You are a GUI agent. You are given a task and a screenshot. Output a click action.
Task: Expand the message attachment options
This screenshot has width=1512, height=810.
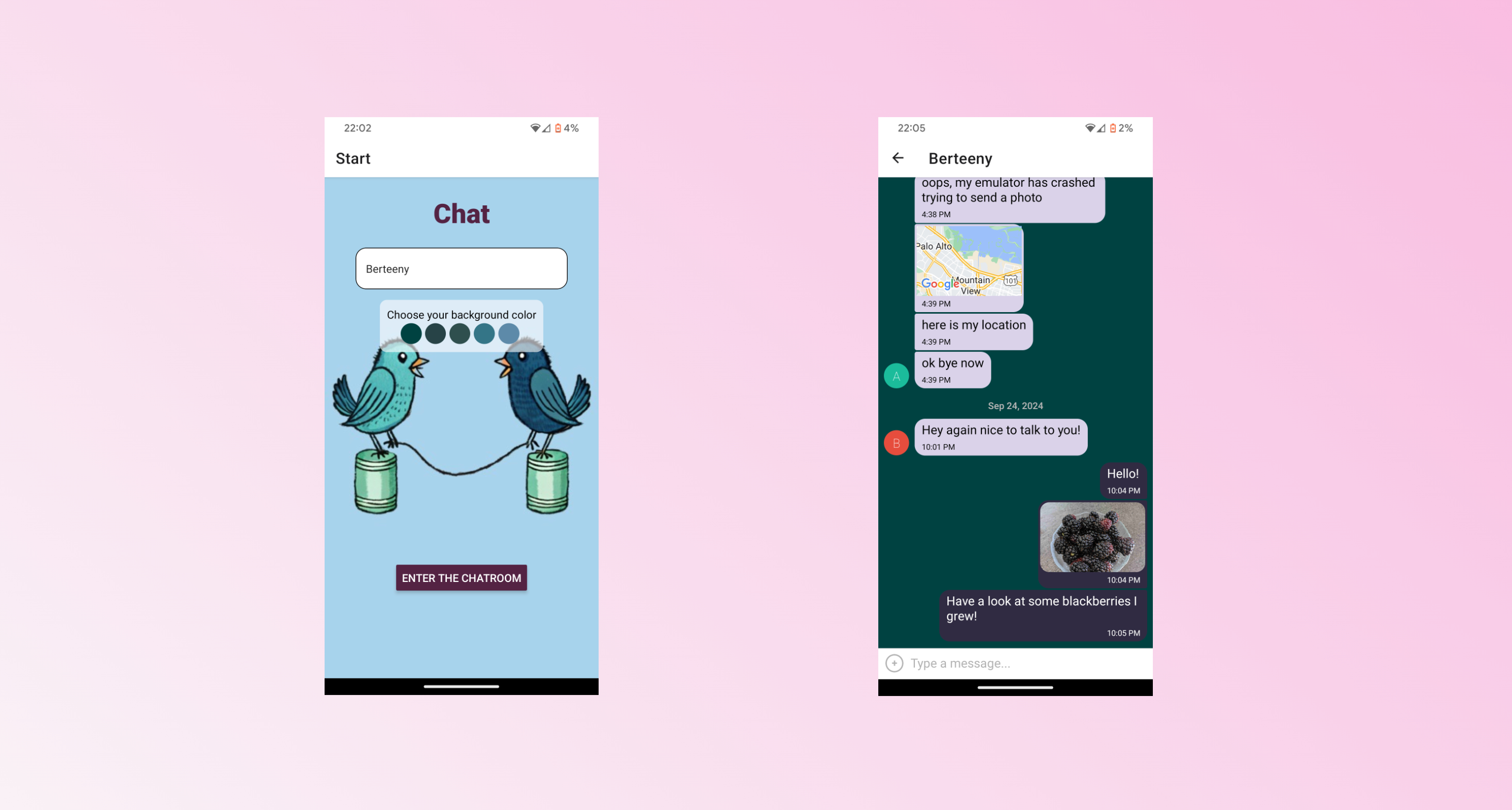coord(895,663)
